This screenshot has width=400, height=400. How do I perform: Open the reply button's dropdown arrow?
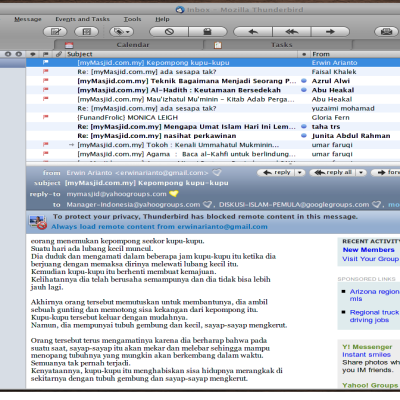pos(300,172)
